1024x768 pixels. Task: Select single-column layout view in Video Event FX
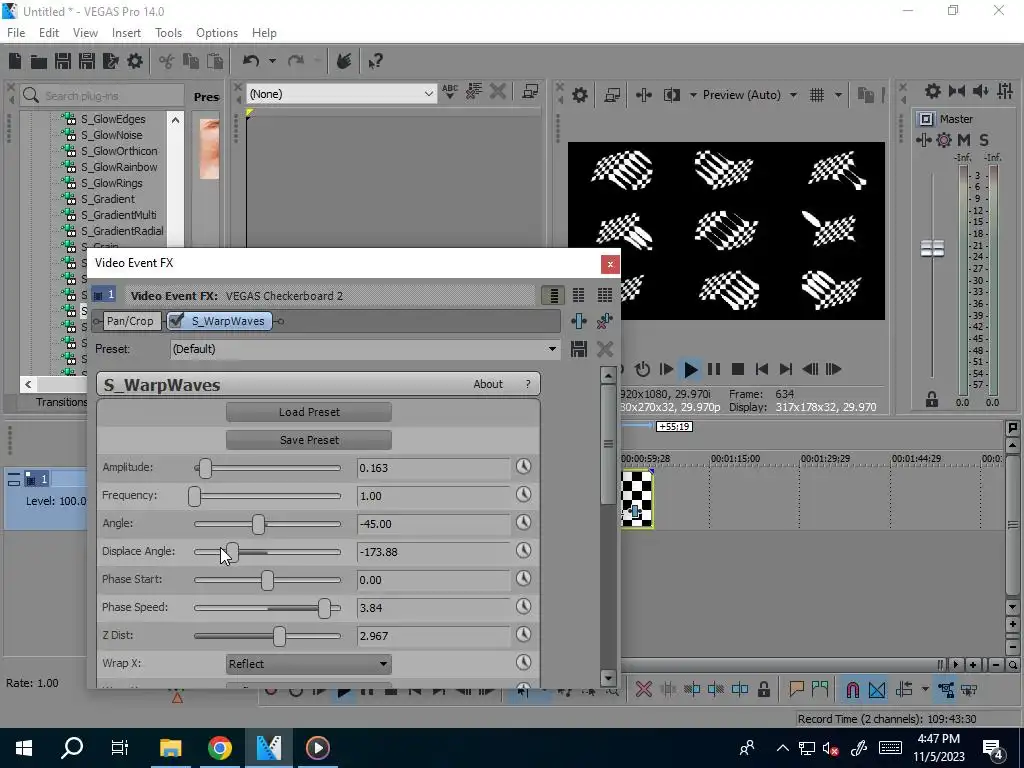click(553, 295)
